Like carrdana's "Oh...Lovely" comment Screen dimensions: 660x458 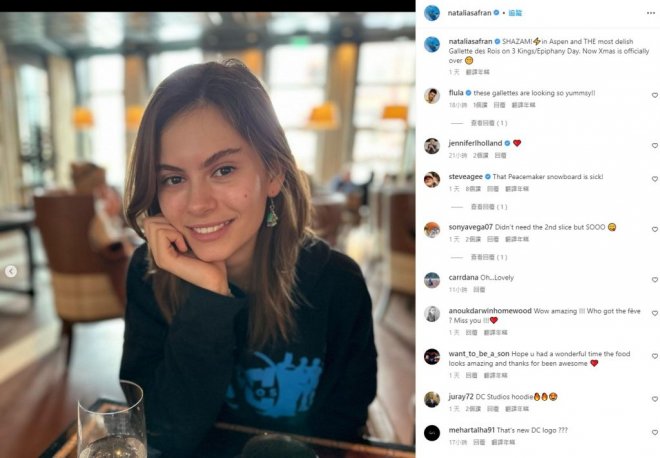click(x=655, y=280)
